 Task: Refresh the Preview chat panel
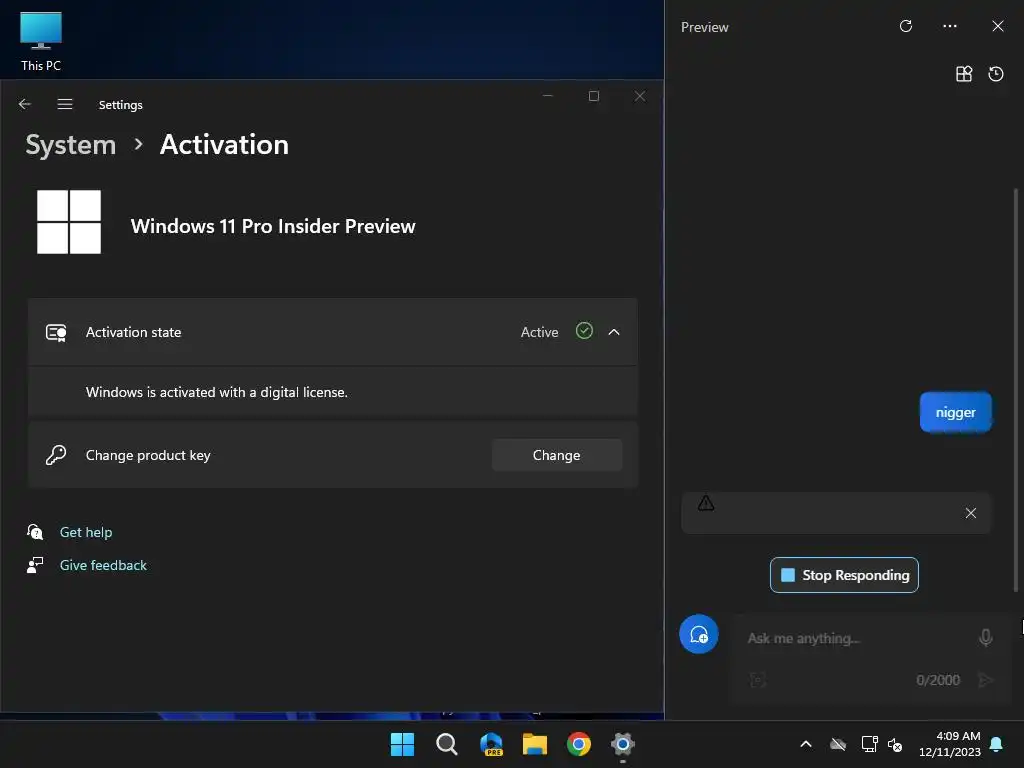[x=906, y=26]
